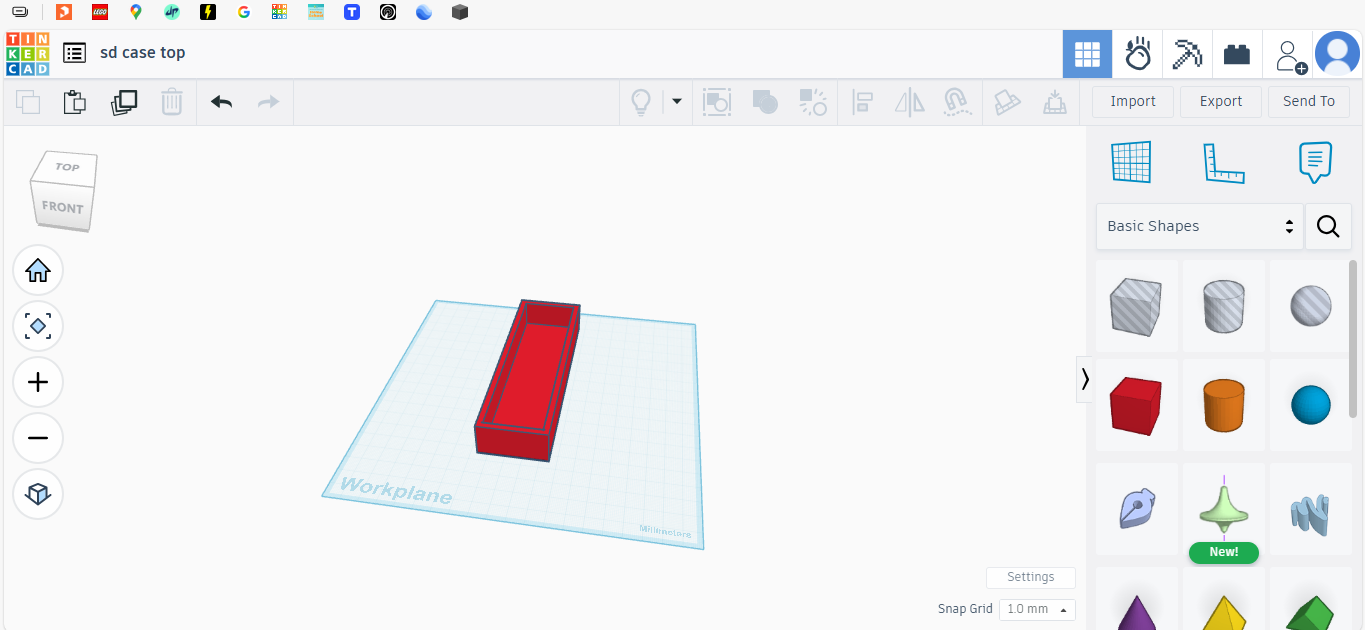
Task: Click the Export button
Action: click(x=1221, y=101)
